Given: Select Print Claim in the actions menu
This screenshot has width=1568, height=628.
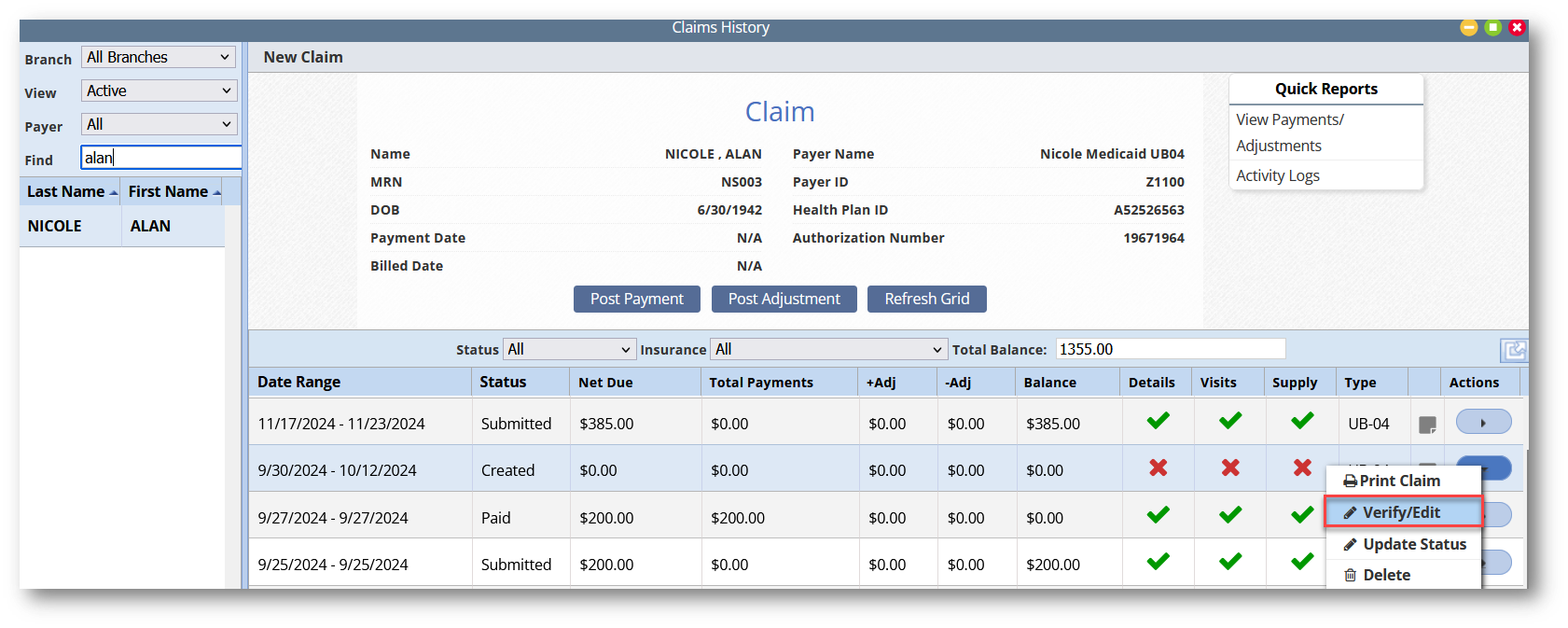Looking at the screenshot, I should pyautogui.click(x=1399, y=481).
